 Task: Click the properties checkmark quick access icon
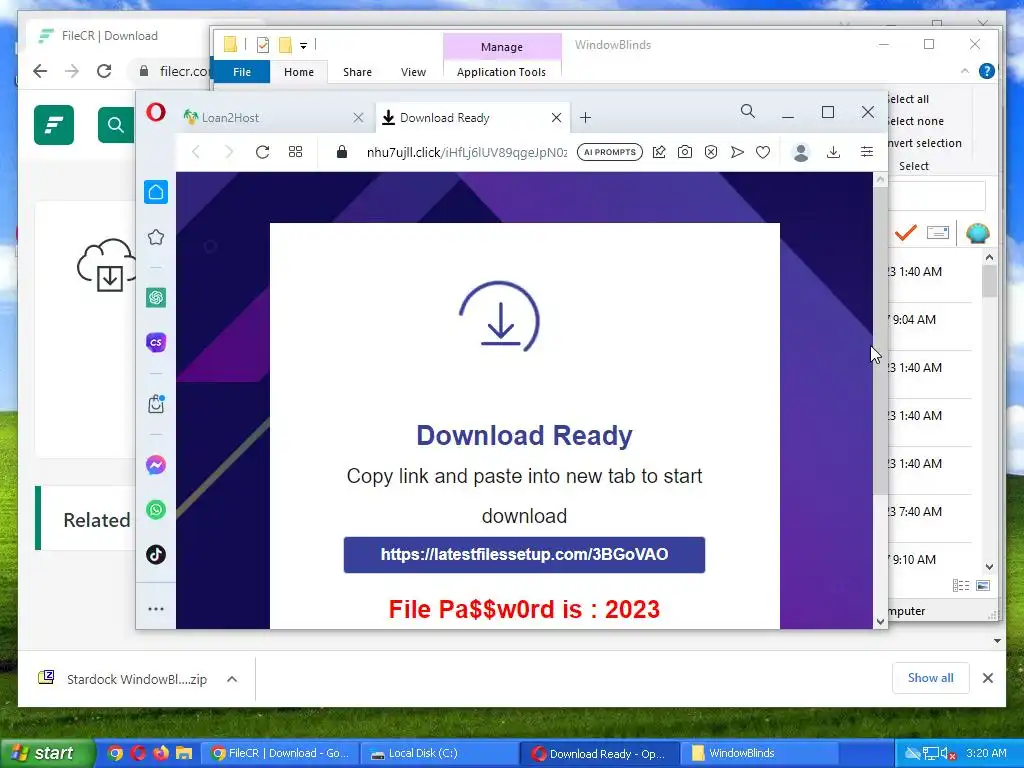coord(263,44)
